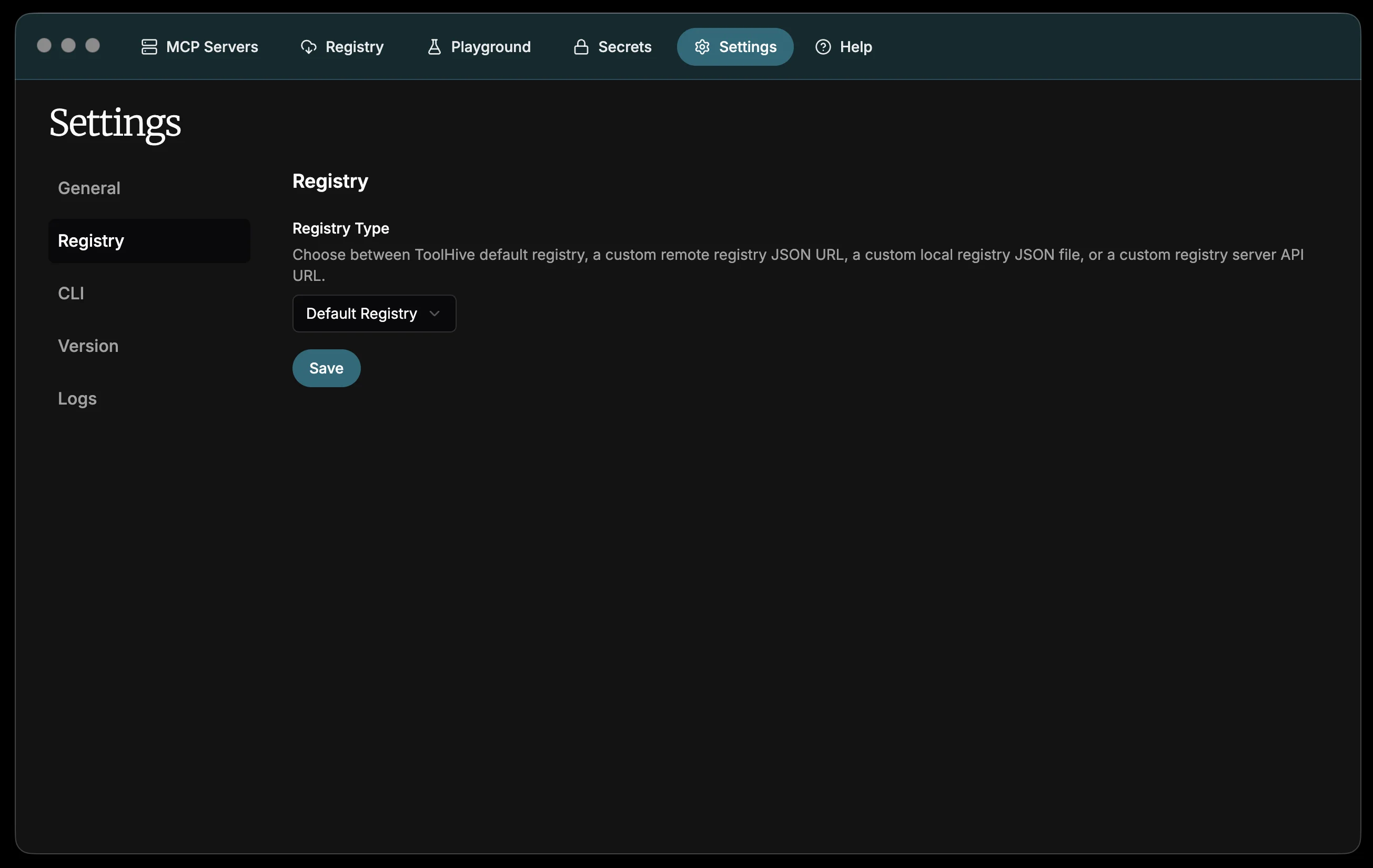Viewport: 1373px width, 868px height.
Task: Go to the Secrets tab
Action: click(x=612, y=47)
